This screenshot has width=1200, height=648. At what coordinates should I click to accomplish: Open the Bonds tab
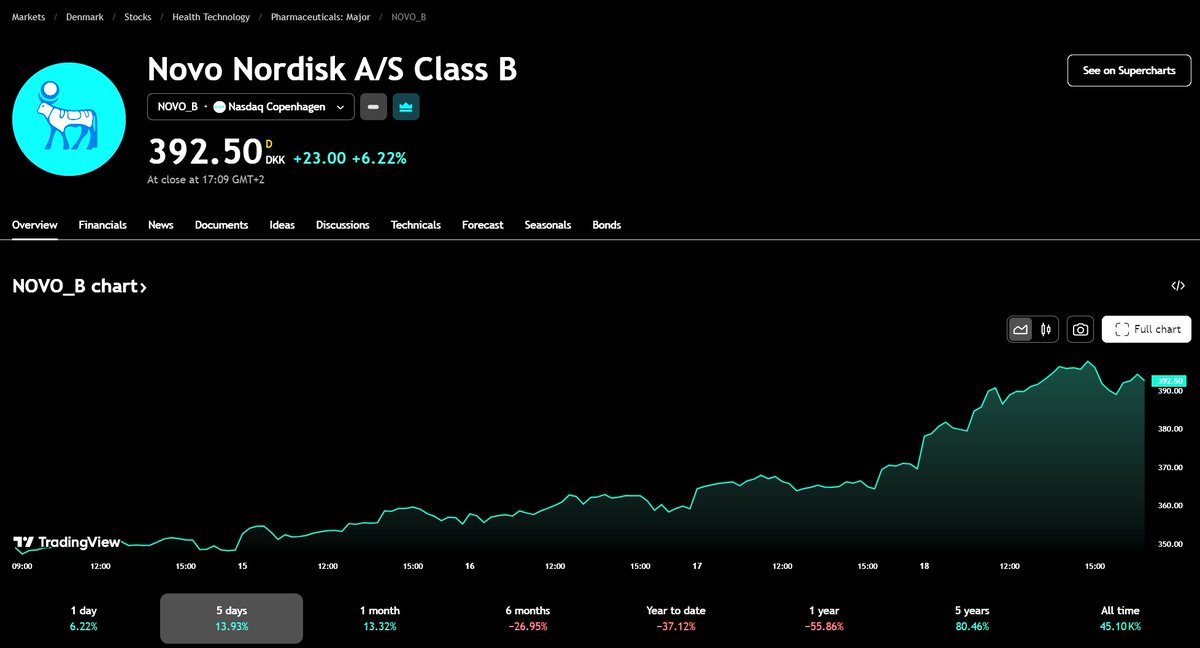[x=607, y=225]
